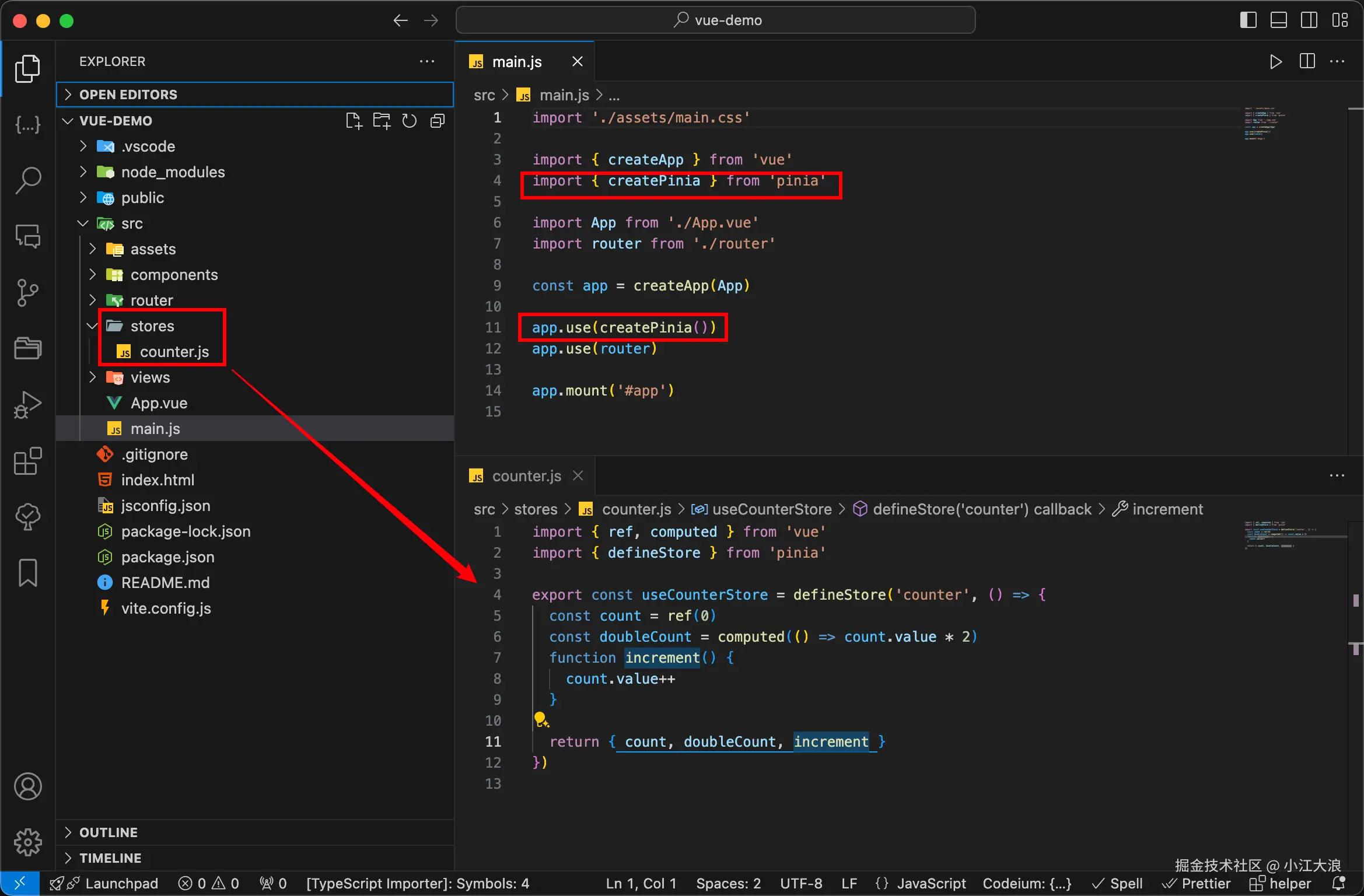Open the Manage gear icon
This screenshot has width=1364, height=896.
27,842
